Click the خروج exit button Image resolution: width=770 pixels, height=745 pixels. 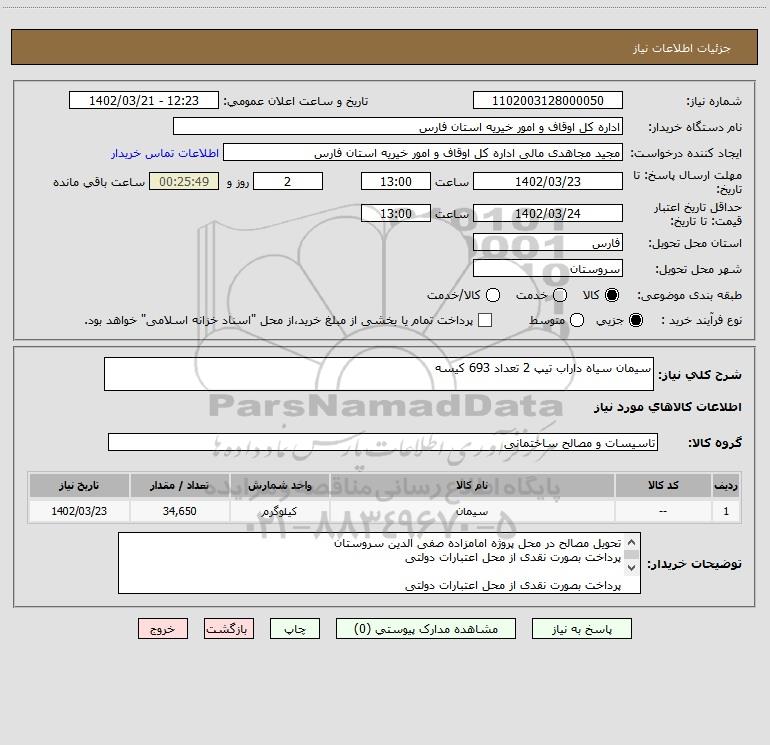[163, 629]
